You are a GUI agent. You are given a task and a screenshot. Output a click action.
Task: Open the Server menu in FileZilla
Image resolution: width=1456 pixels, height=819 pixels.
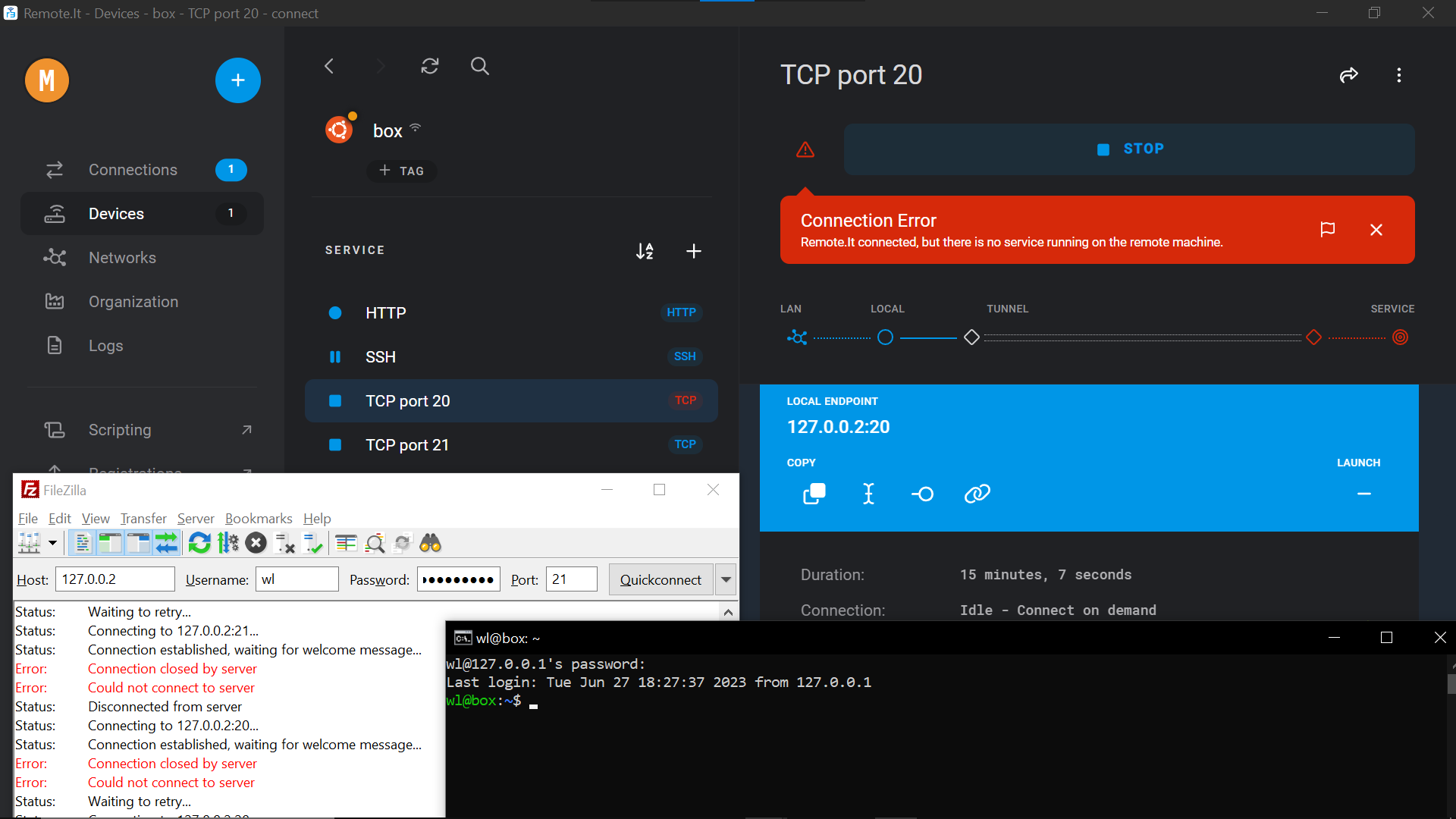196,519
